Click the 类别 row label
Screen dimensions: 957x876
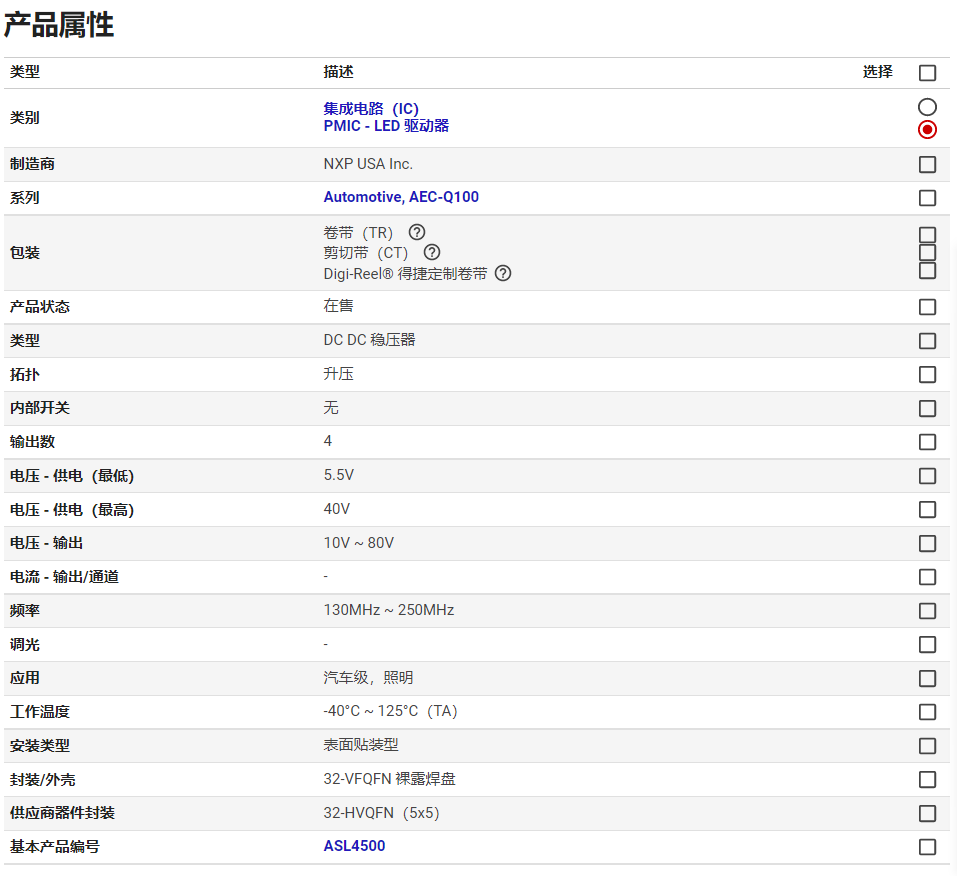24,118
